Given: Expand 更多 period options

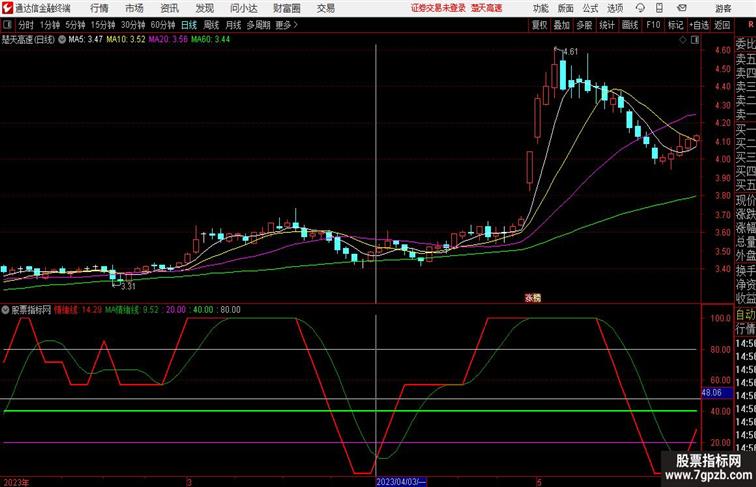Looking at the screenshot, I should click(x=286, y=25).
